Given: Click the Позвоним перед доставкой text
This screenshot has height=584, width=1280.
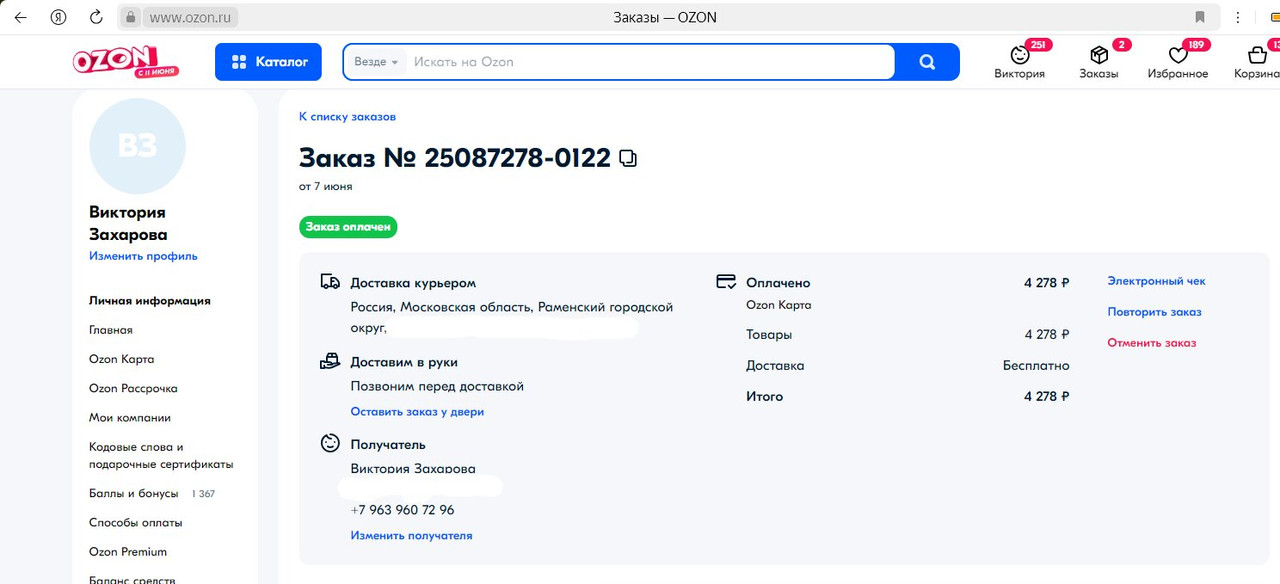Looking at the screenshot, I should pyautogui.click(x=437, y=386).
